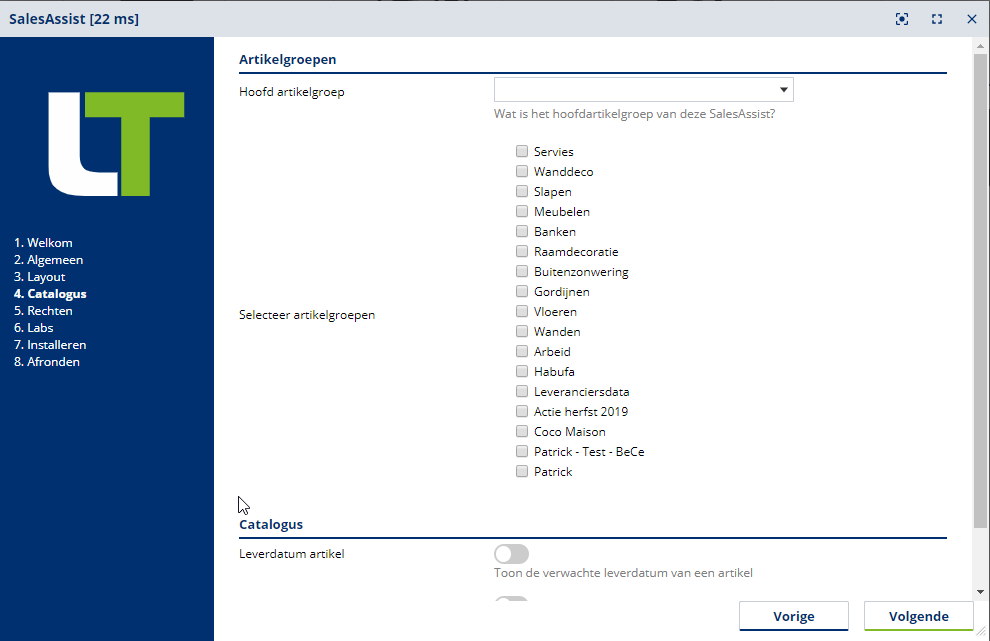The height and width of the screenshot is (641, 990).
Task: Click the fullscreen icon in title bar
Action: pos(937,19)
